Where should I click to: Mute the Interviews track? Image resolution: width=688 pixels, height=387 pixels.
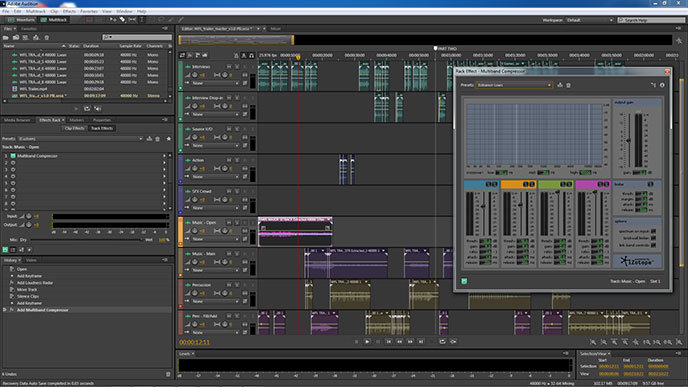(229, 67)
